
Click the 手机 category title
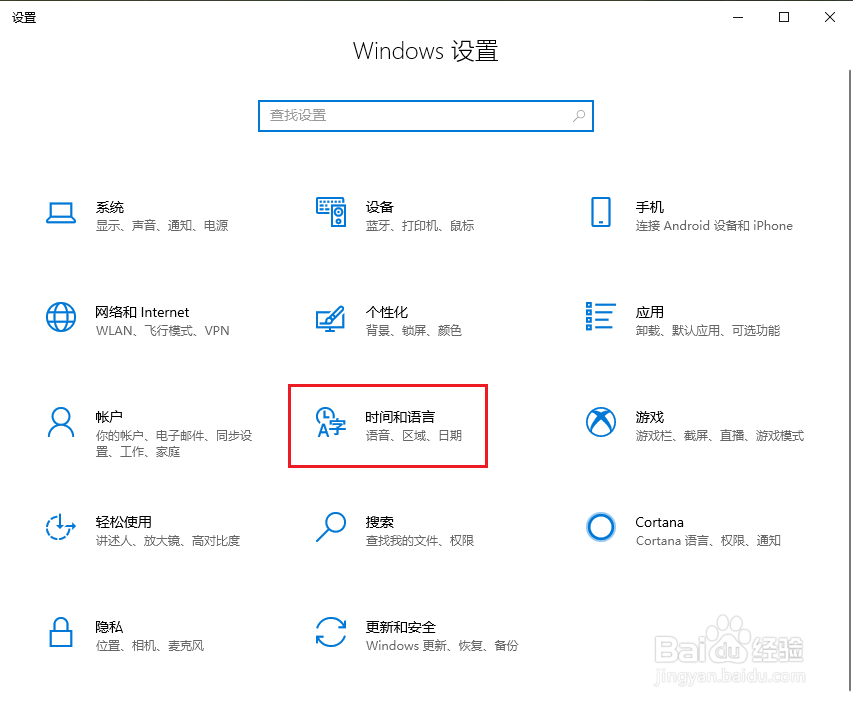tap(649, 207)
